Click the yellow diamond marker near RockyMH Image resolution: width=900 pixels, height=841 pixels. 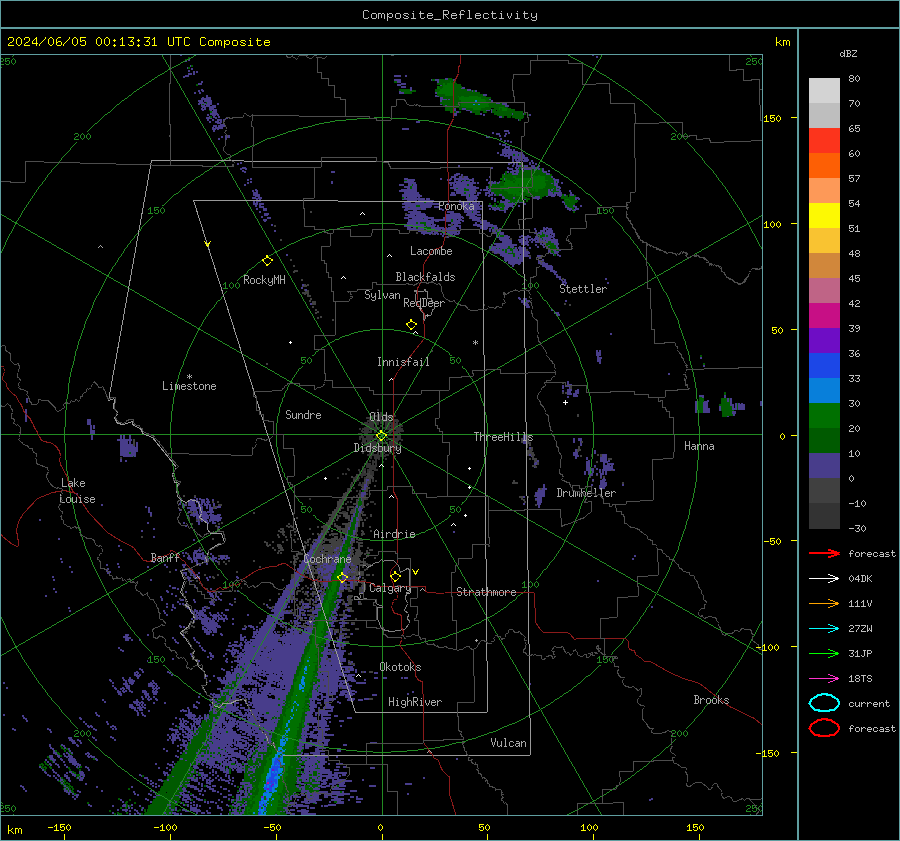[x=267, y=261]
